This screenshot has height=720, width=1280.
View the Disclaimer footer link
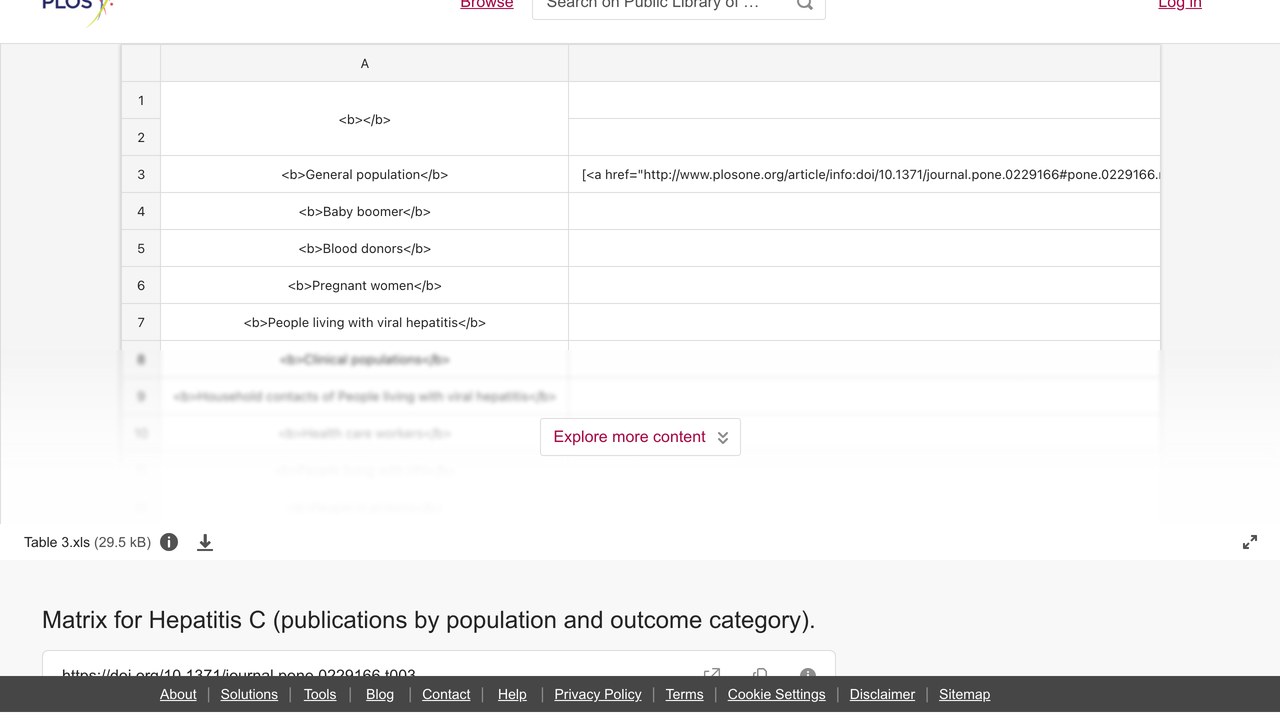click(x=882, y=694)
